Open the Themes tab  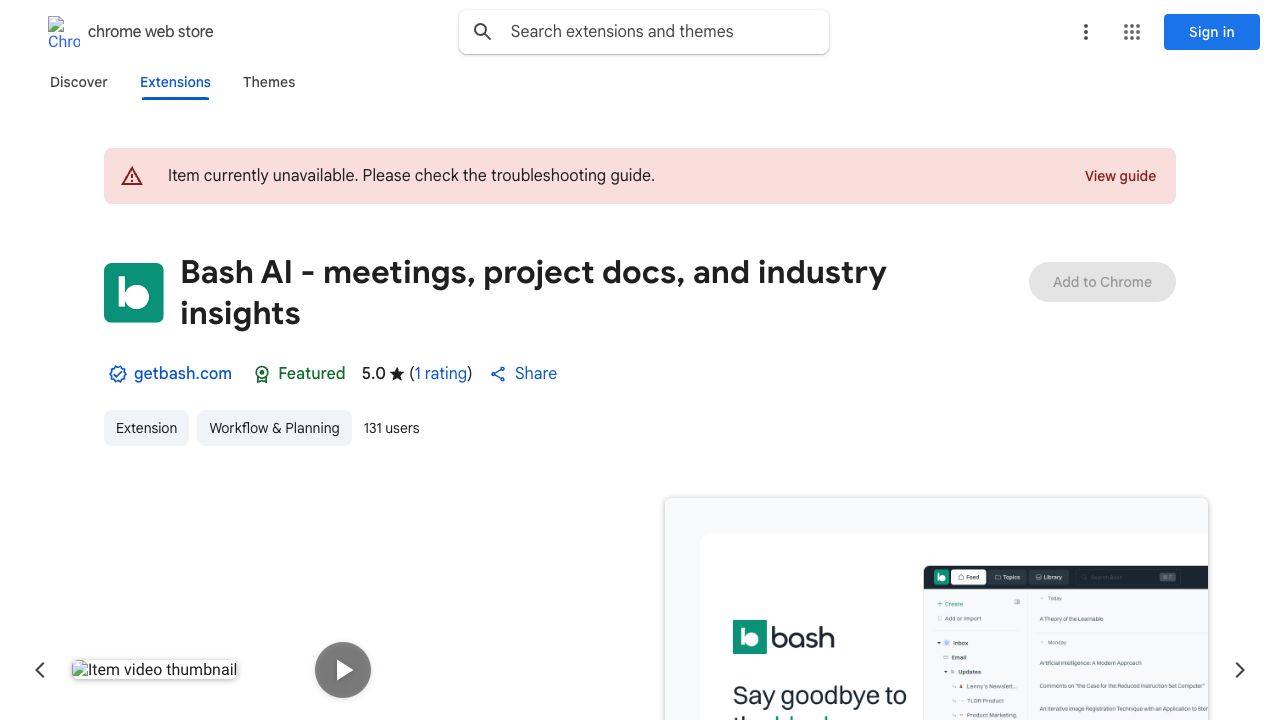(269, 82)
